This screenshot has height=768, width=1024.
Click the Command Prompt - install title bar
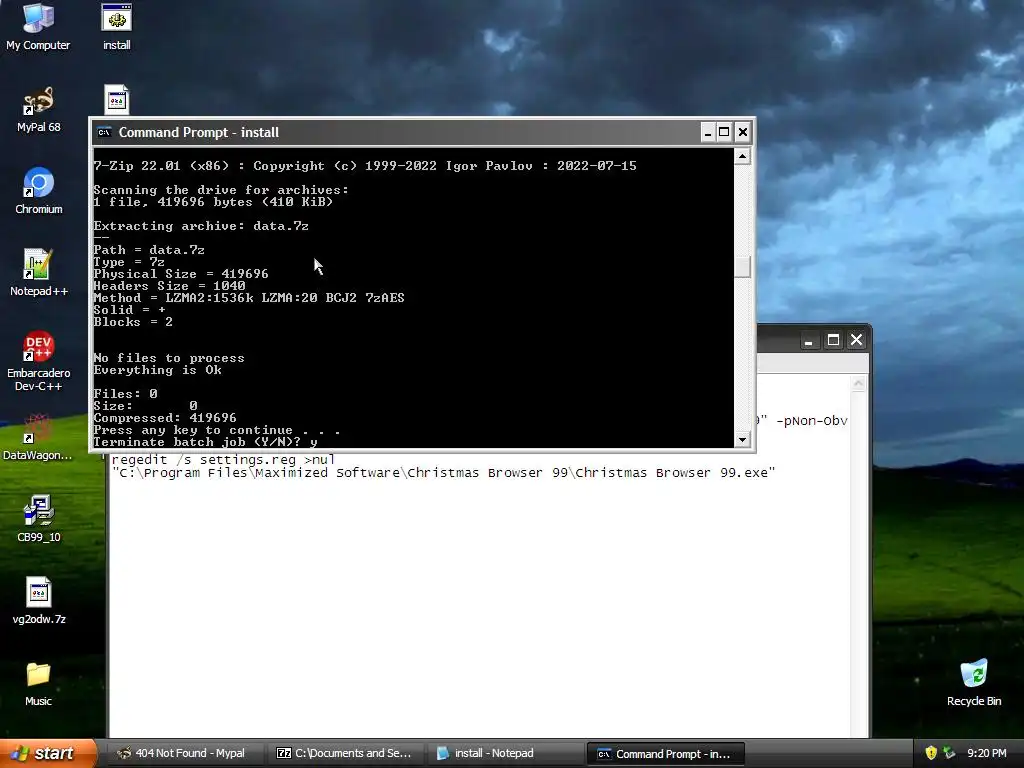pyautogui.click(x=398, y=133)
